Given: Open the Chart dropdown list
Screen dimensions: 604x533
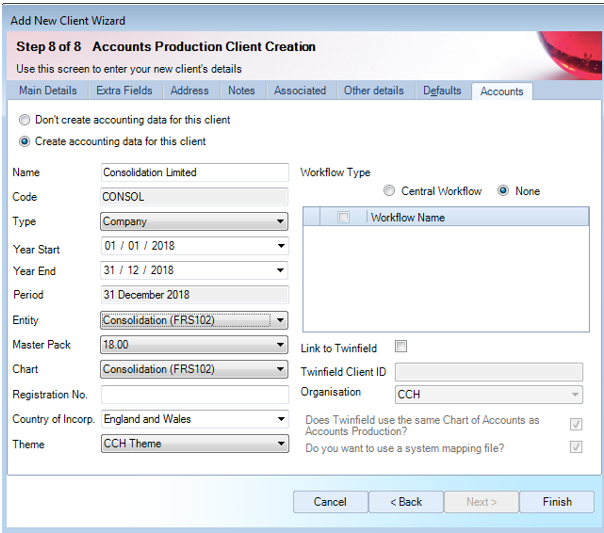Looking at the screenshot, I should pos(194,369).
